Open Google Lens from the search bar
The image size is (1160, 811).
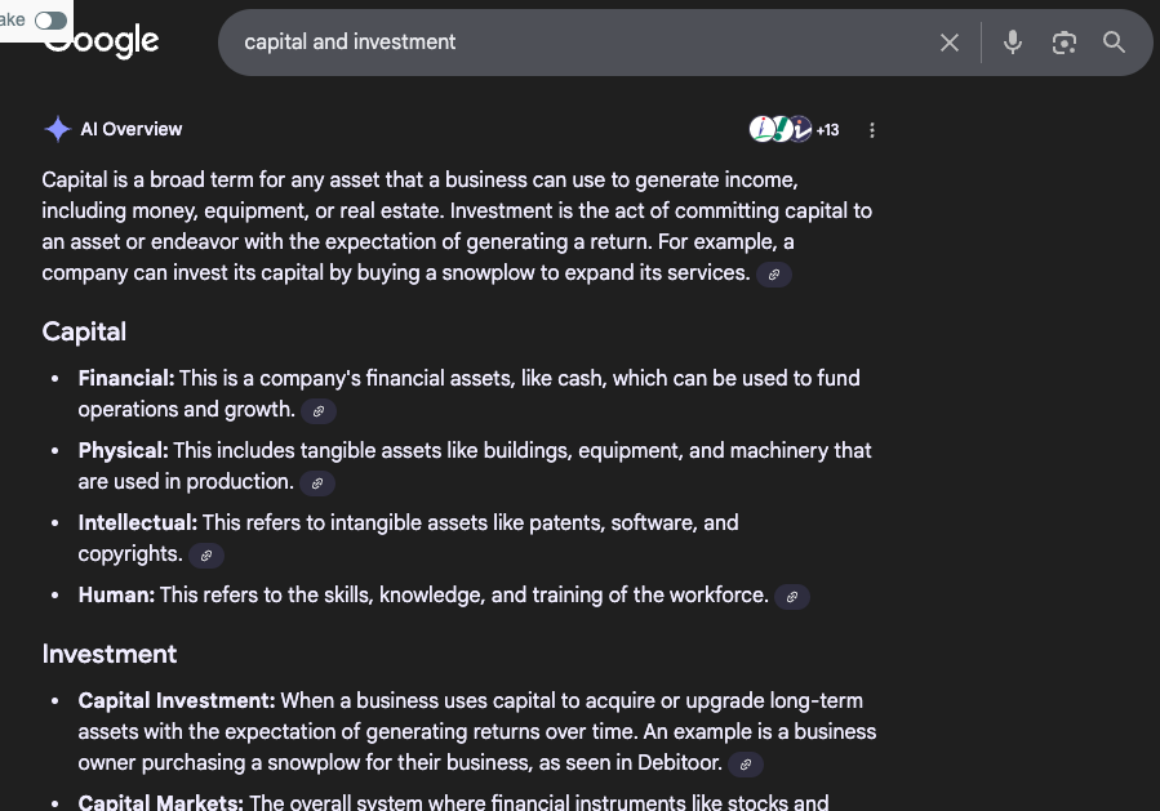pyautogui.click(x=1063, y=42)
